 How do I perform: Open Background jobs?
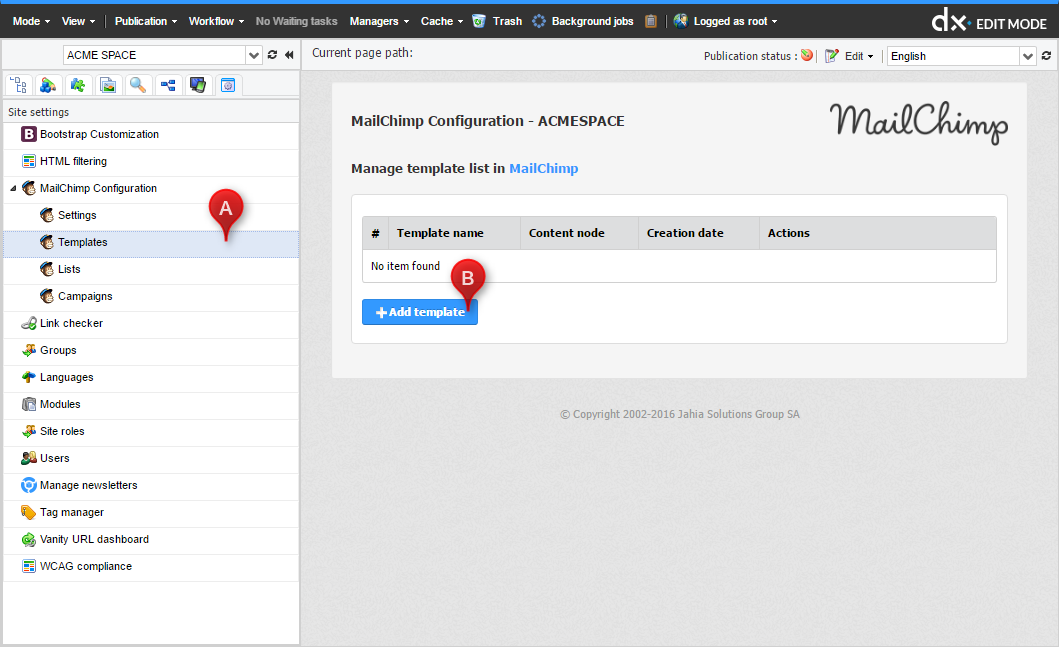(x=582, y=21)
